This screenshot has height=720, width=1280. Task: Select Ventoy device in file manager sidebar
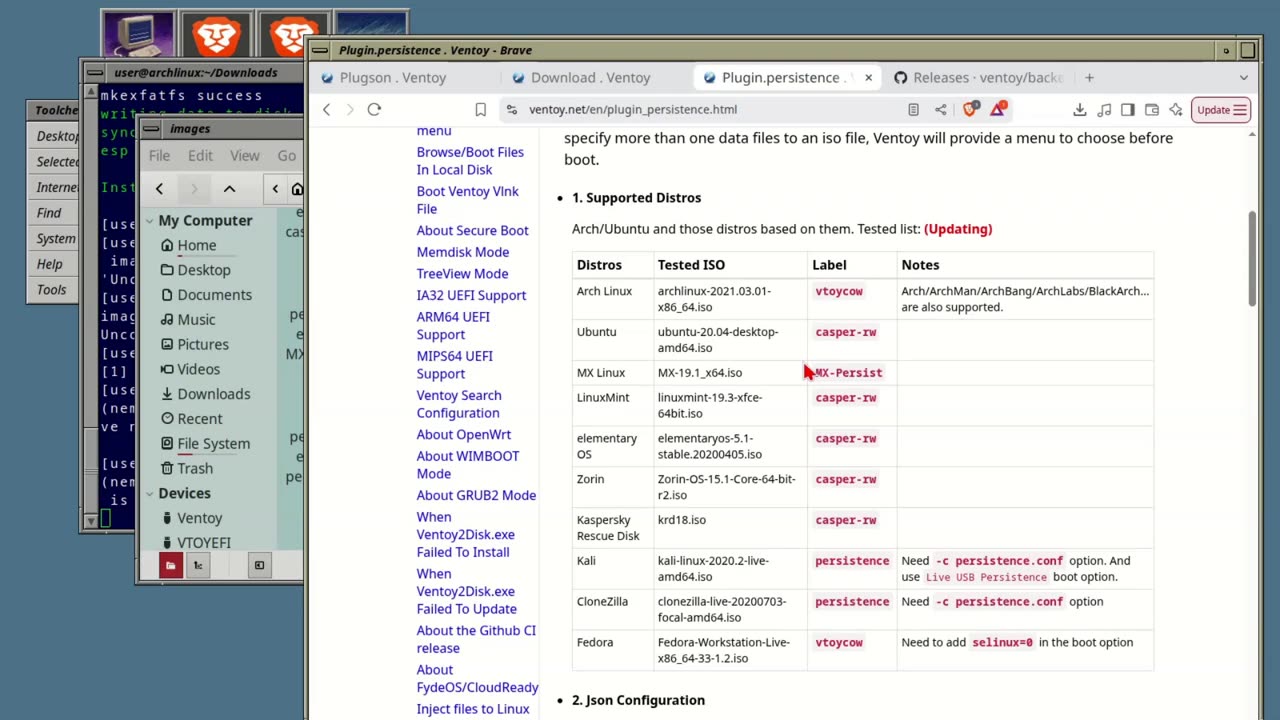click(191, 518)
